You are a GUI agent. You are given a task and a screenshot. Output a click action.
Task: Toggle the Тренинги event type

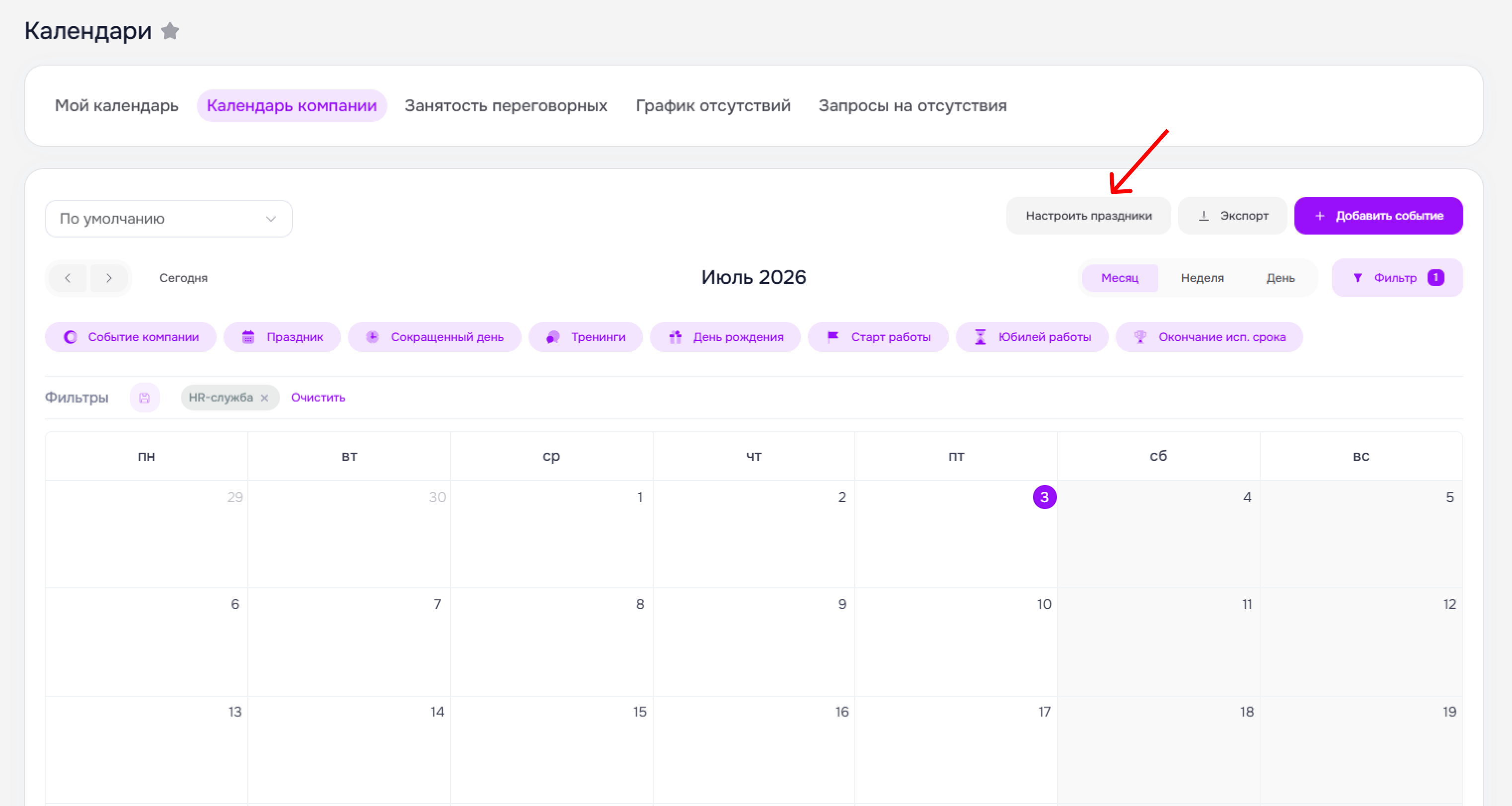tap(586, 337)
